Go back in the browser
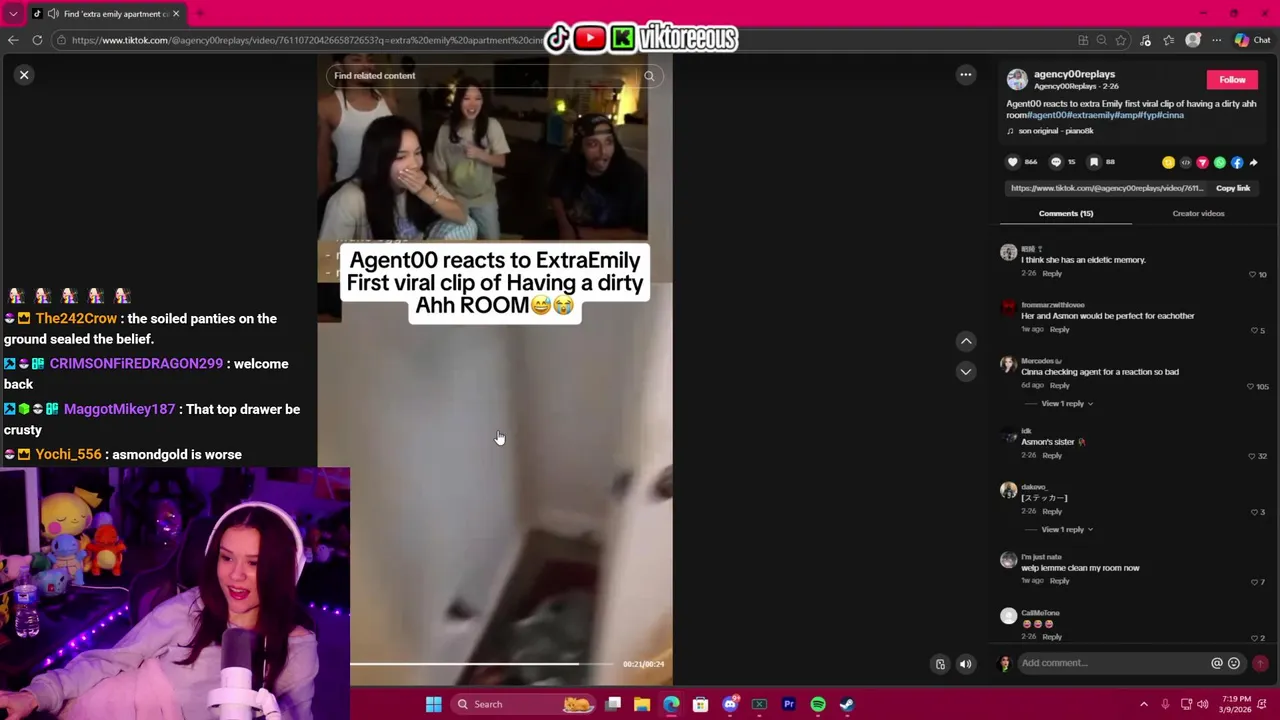1280x720 pixels. [13, 40]
